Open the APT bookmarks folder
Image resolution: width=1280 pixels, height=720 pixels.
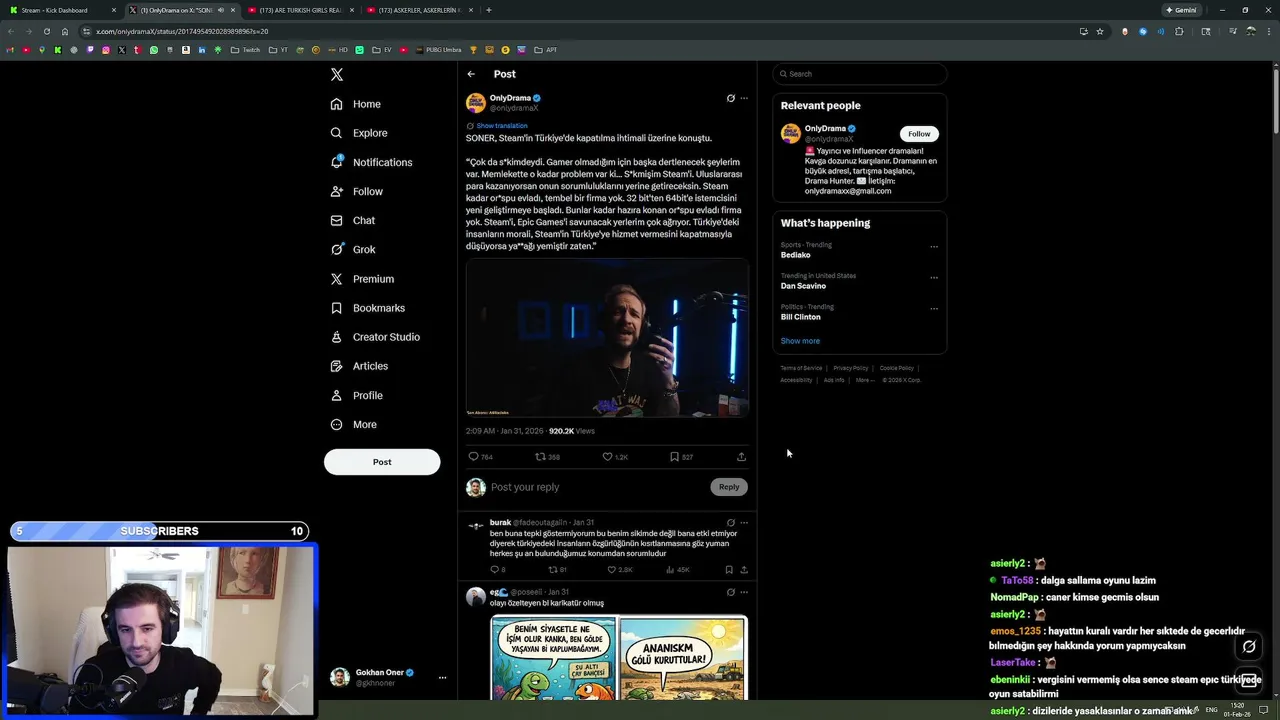tap(546, 50)
